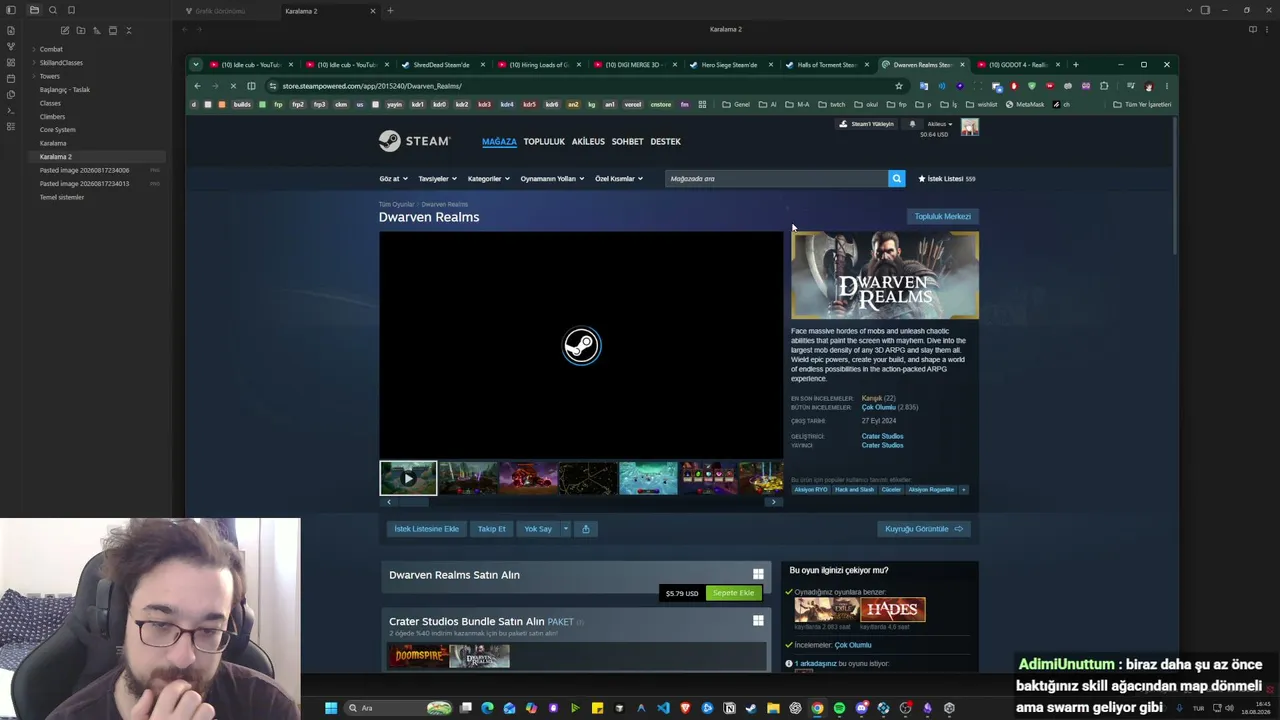Open Steam from the Windows taskbar
This screenshot has width=1280, height=720.
(x=751, y=708)
